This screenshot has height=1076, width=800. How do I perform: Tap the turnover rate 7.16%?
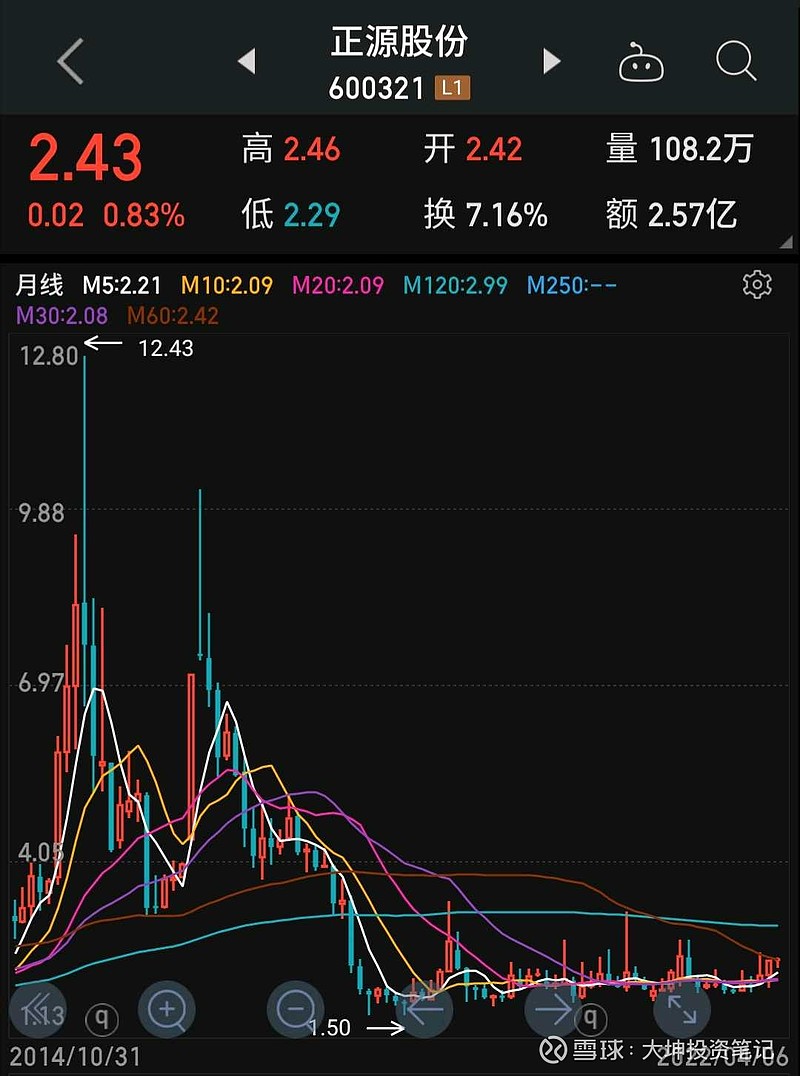tap(507, 215)
